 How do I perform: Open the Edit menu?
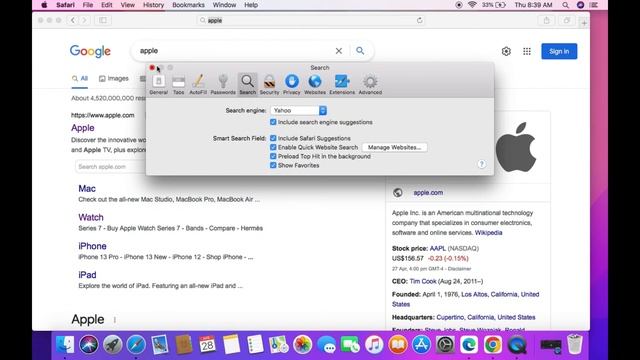click(x=107, y=5)
